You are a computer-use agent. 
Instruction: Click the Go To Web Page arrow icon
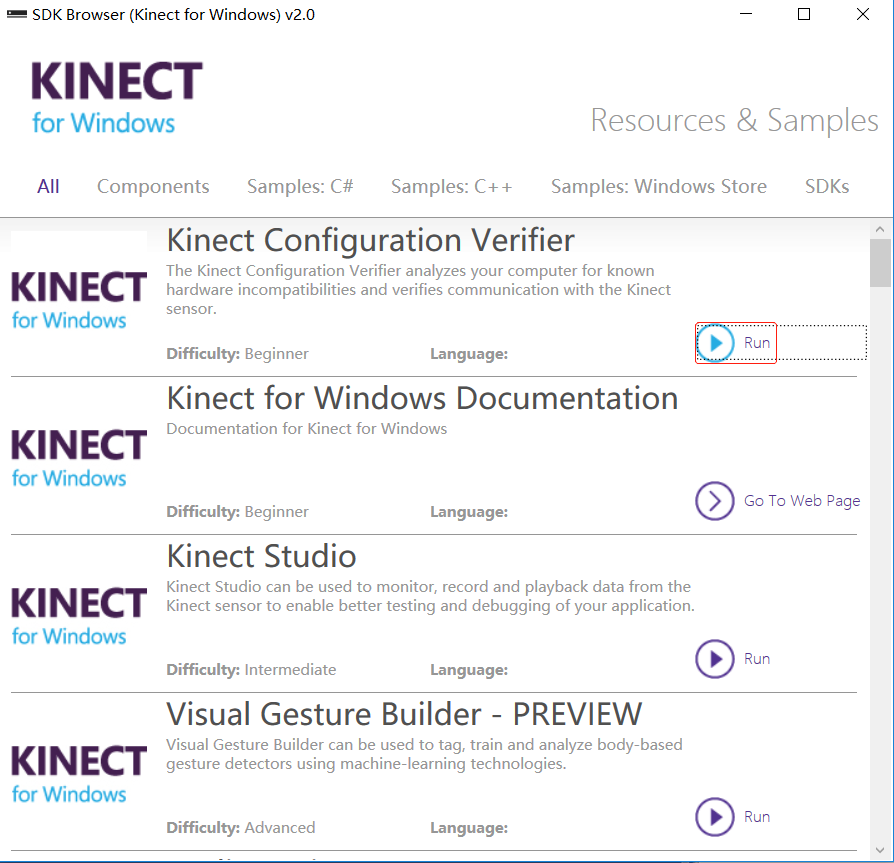(715, 501)
